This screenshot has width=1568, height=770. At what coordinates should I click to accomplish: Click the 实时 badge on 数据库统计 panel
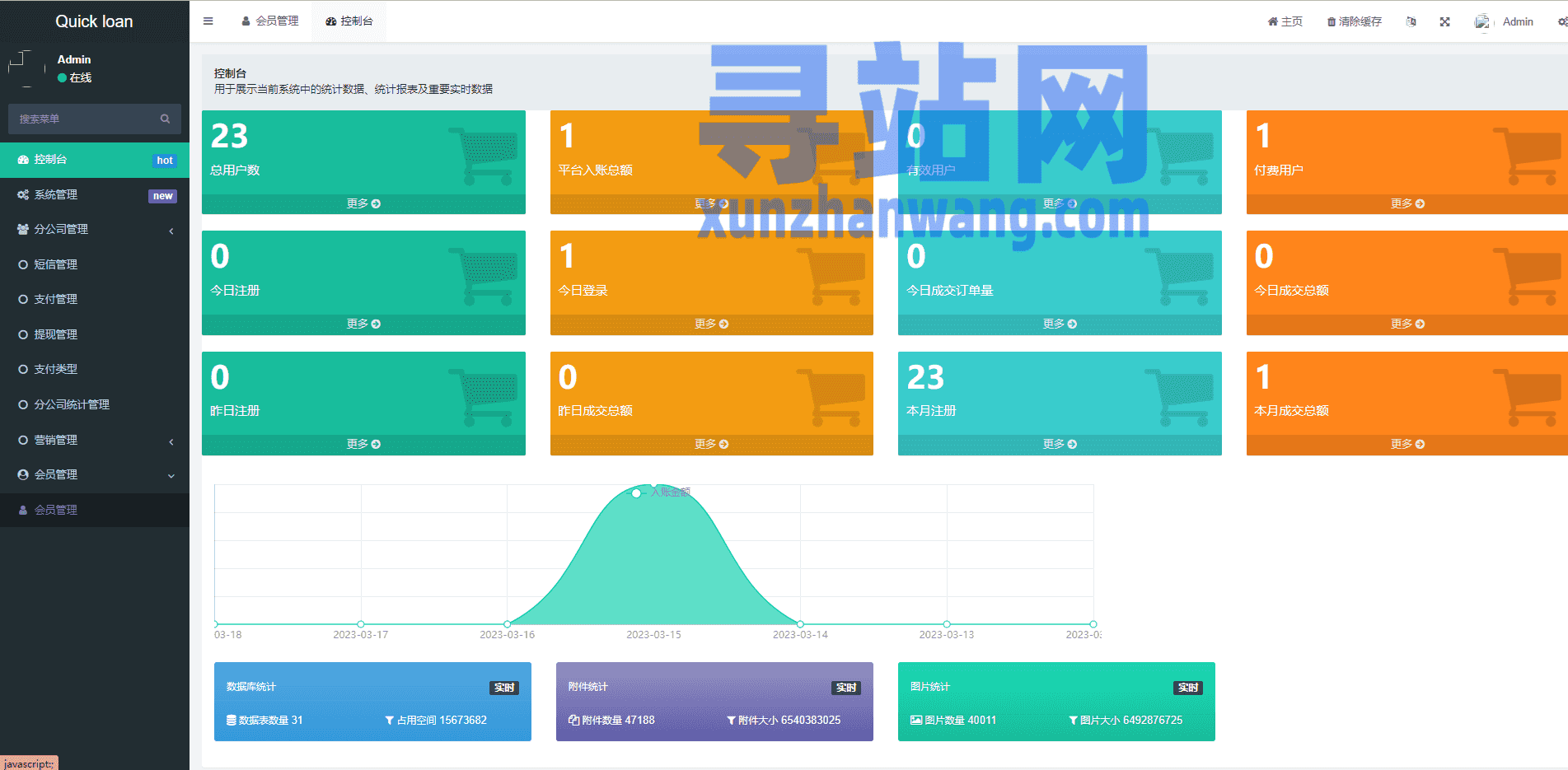tap(504, 688)
